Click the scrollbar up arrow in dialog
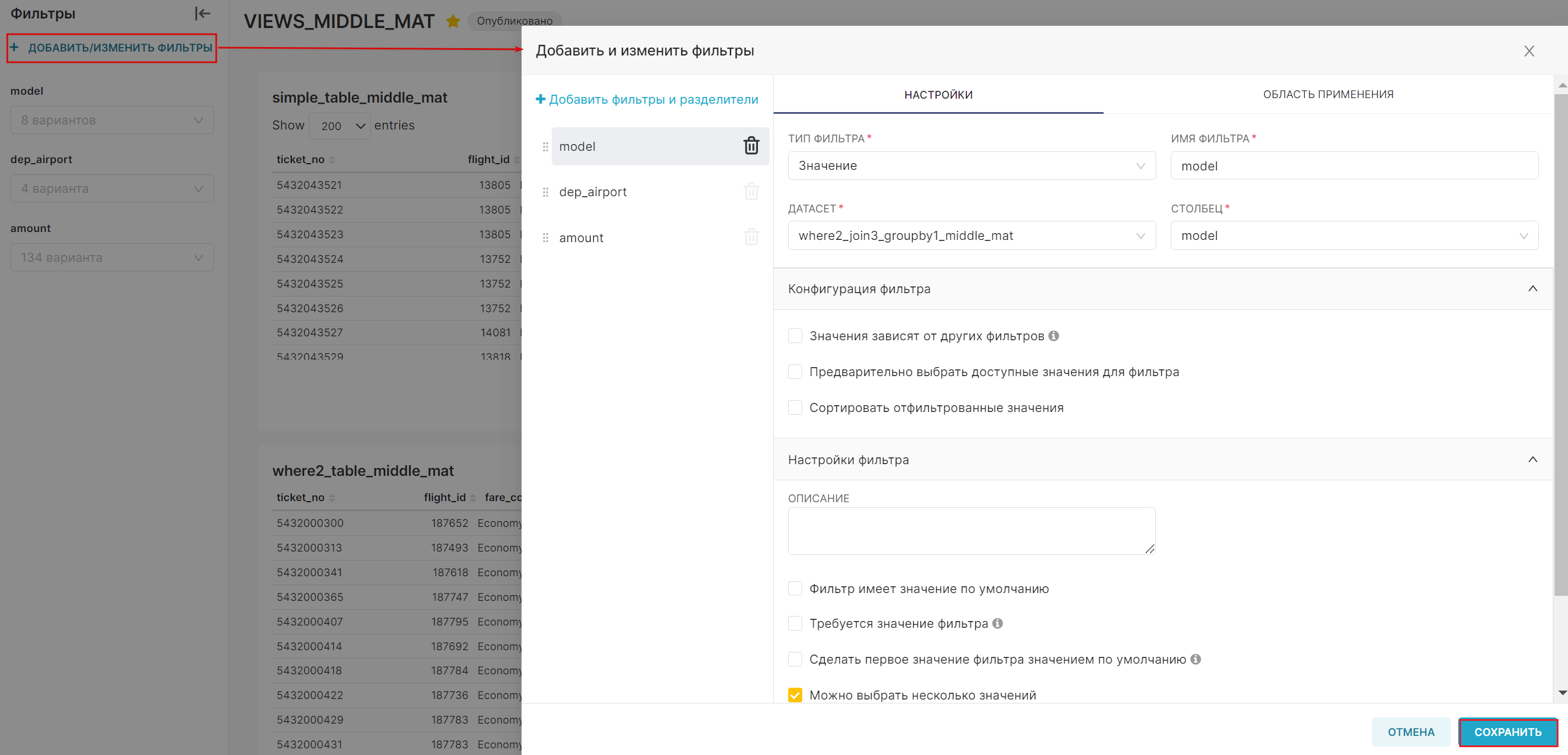 1561,85
